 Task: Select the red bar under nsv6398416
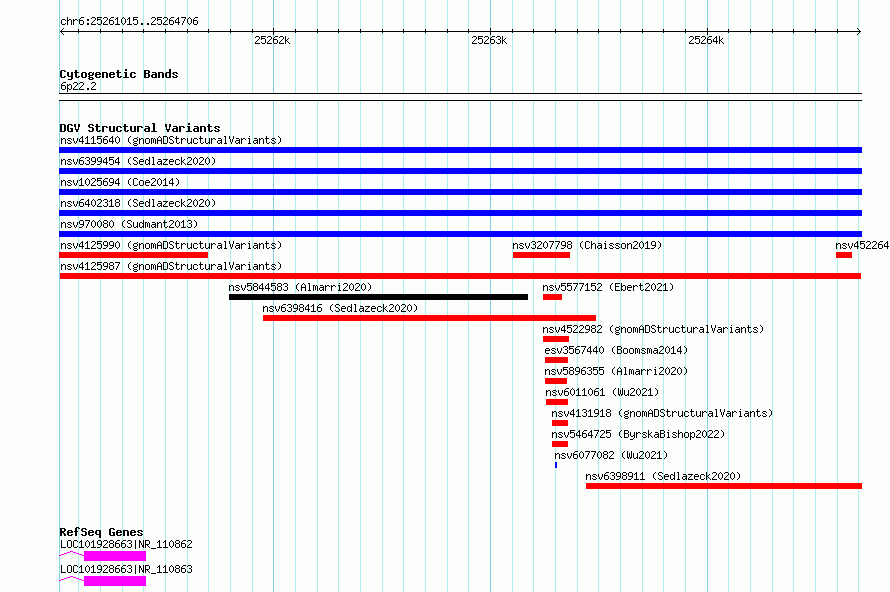430,318
